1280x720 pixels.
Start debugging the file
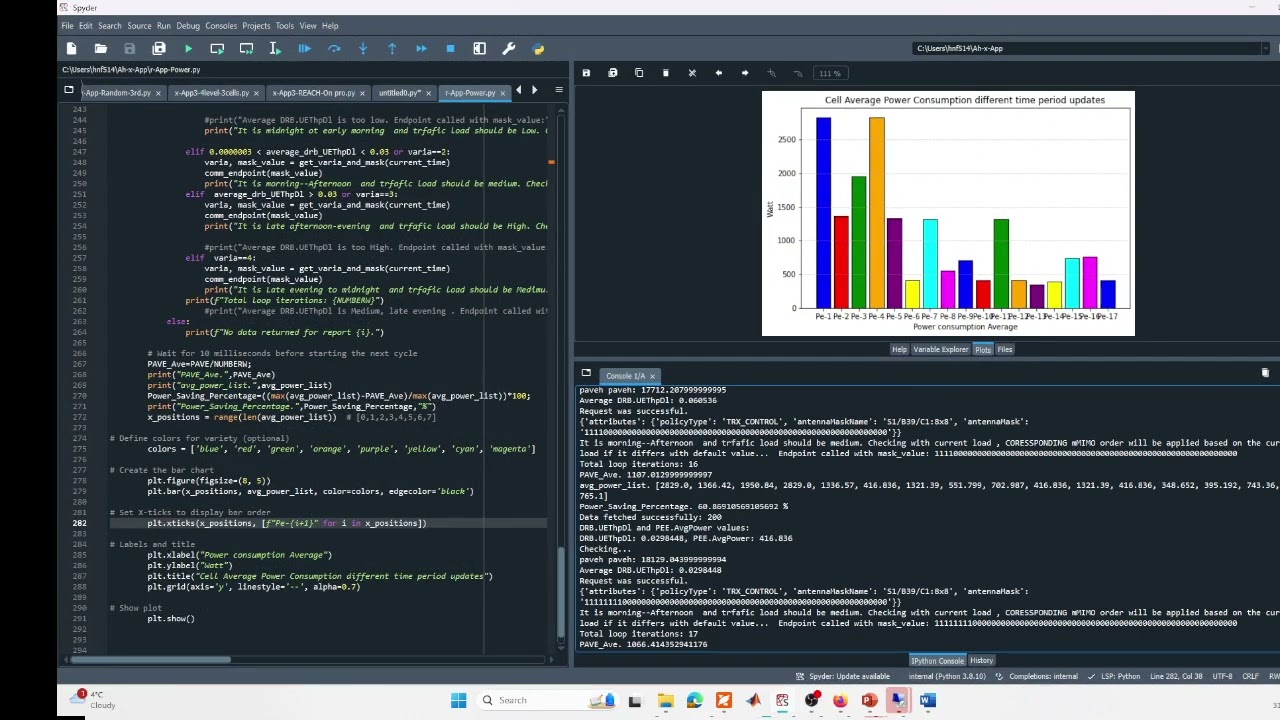point(304,48)
